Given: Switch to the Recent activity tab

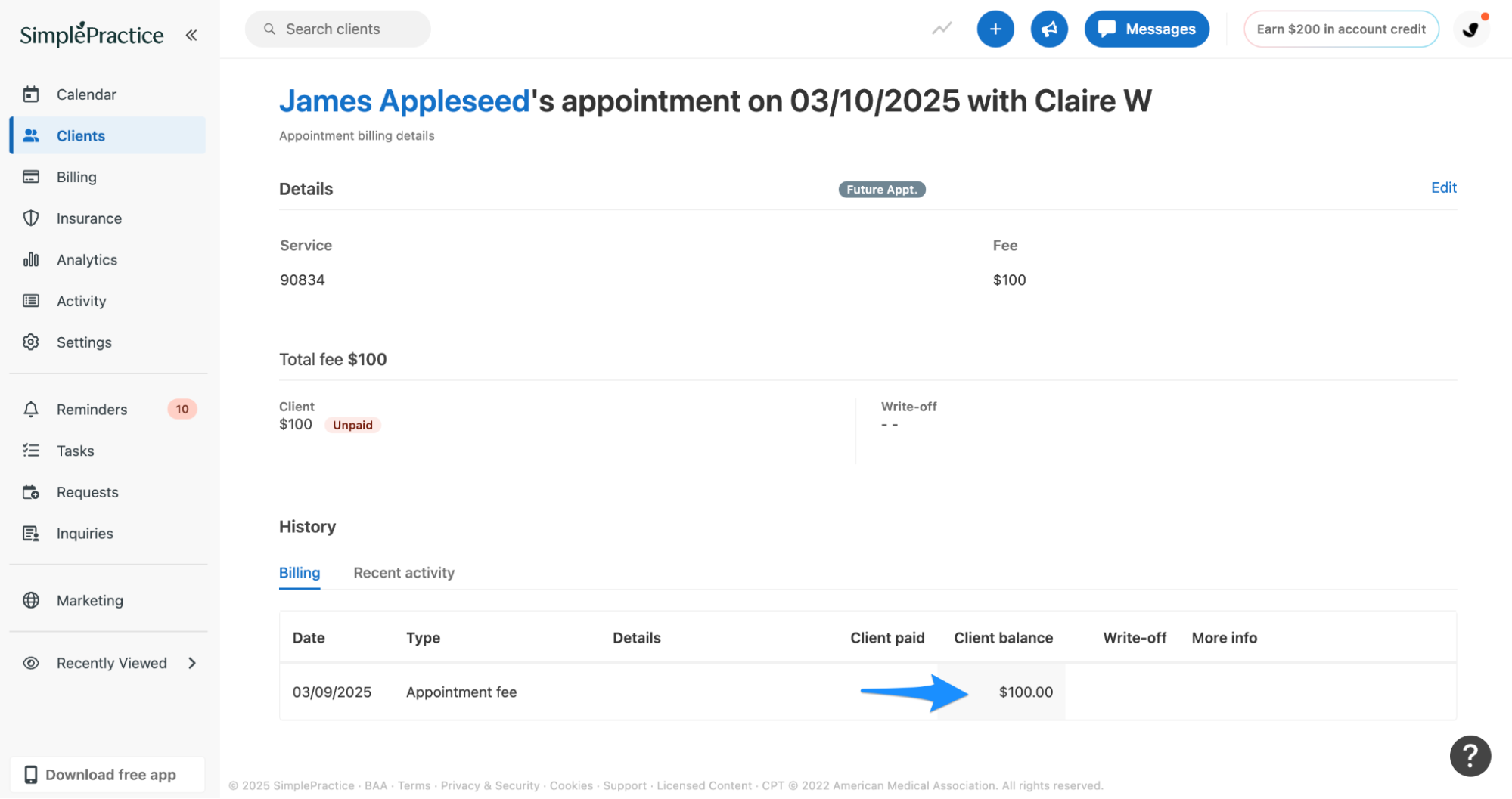Looking at the screenshot, I should [x=404, y=573].
